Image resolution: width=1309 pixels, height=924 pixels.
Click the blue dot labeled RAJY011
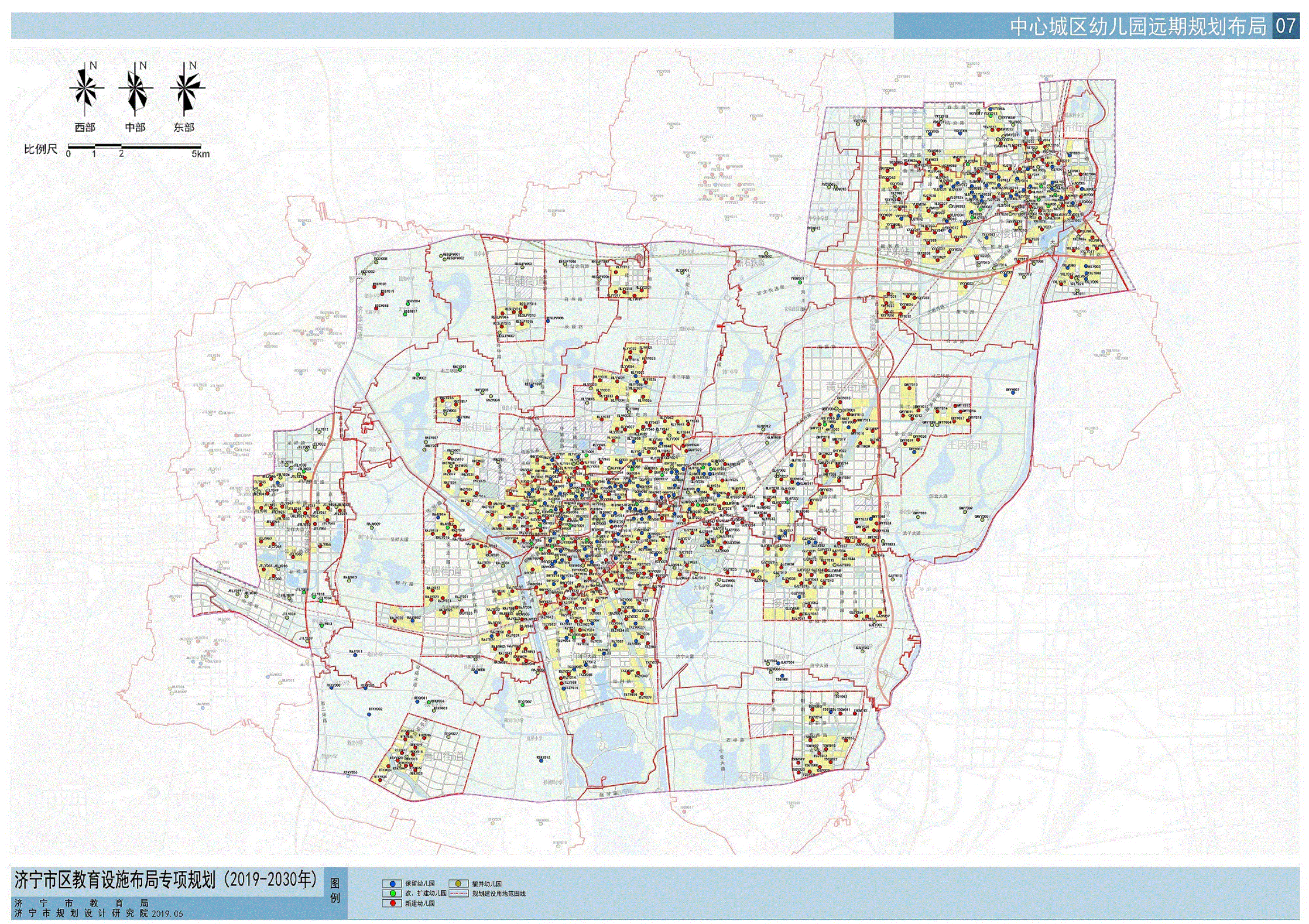coord(355,656)
